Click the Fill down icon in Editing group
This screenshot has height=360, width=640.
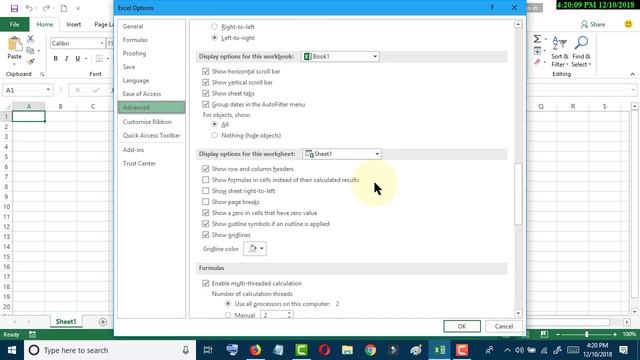click(x=537, y=51)
